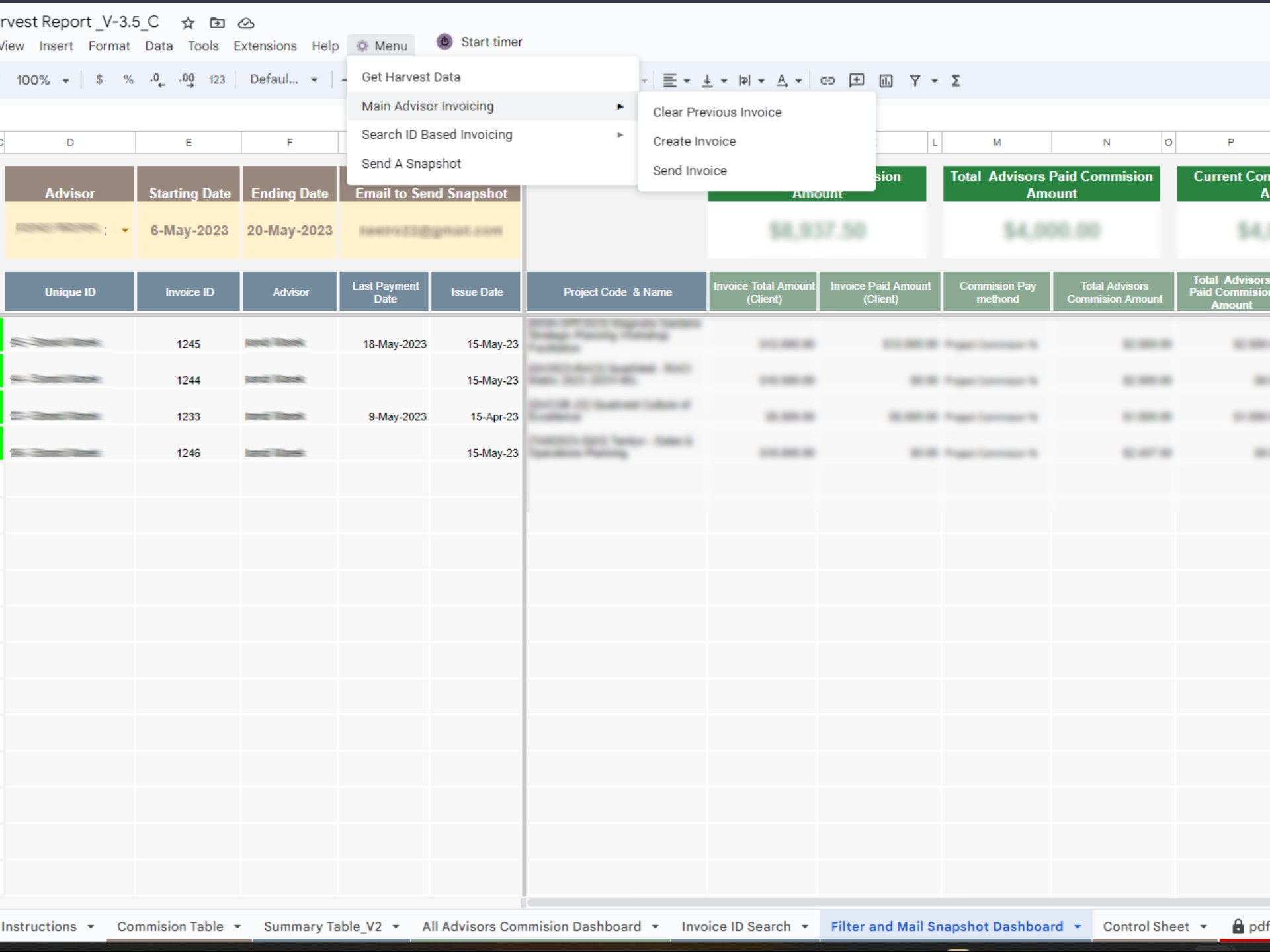
Task: Open Summary Table_V2 tab options arrow
Action: tap(396, 927)
